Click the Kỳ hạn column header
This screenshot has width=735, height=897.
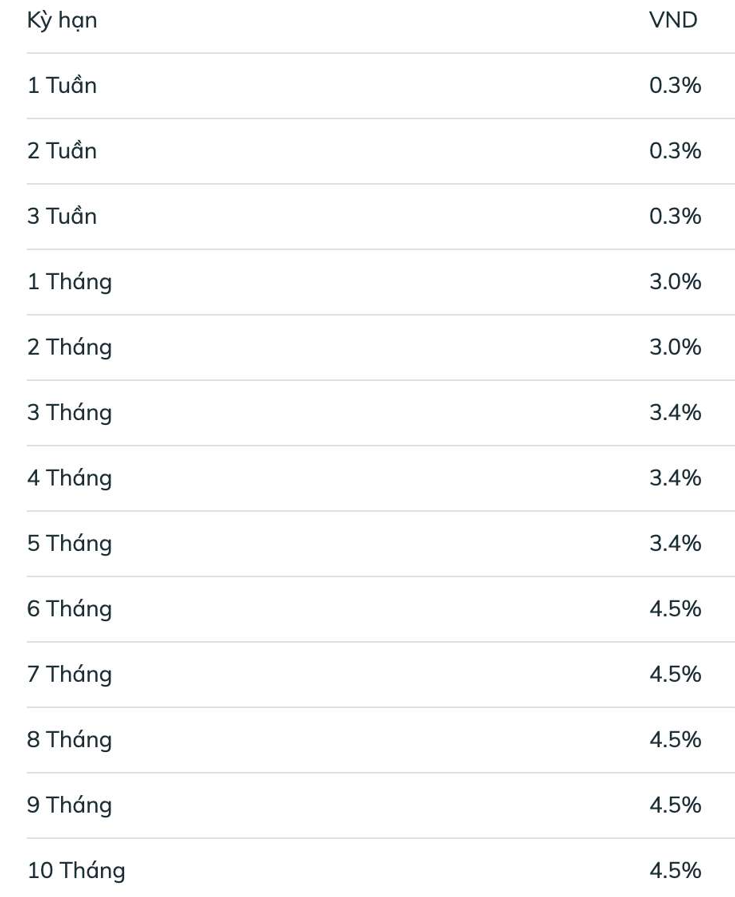62,21
